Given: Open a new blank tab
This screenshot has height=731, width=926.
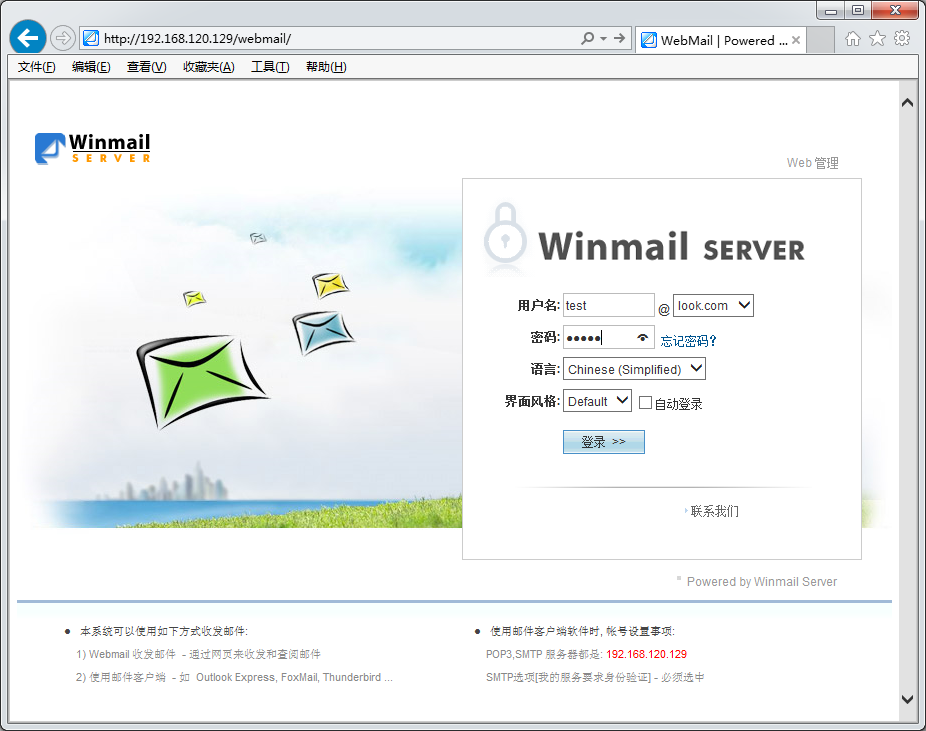Looking at the screenshot, I should click(x=820, y=40).
